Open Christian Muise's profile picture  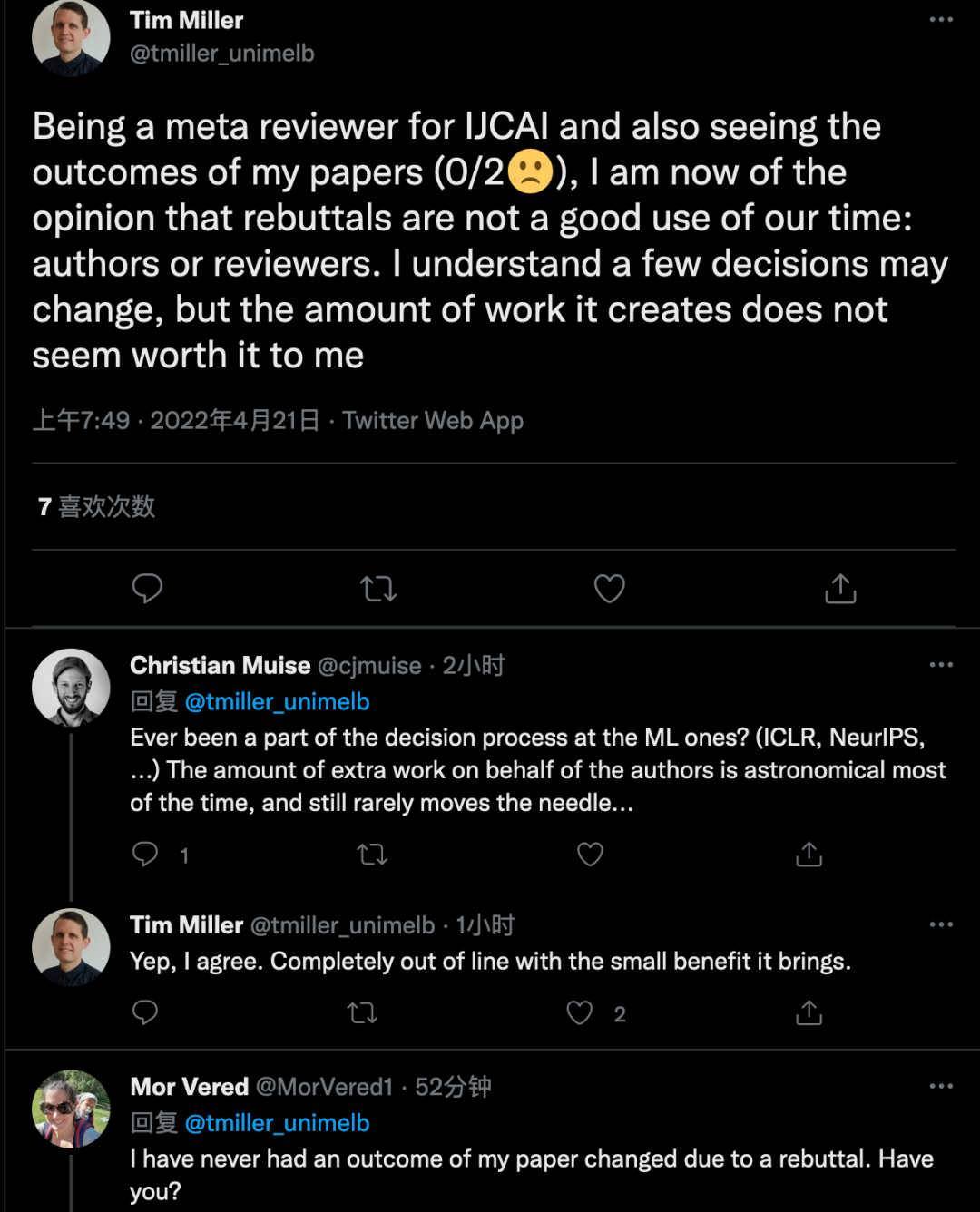tap(71, 688)
